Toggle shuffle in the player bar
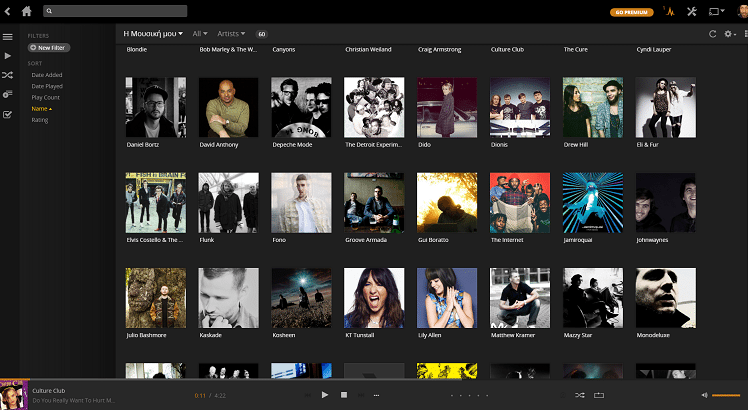The width and height of the screenshot is (748, 410). coord(580,395)
